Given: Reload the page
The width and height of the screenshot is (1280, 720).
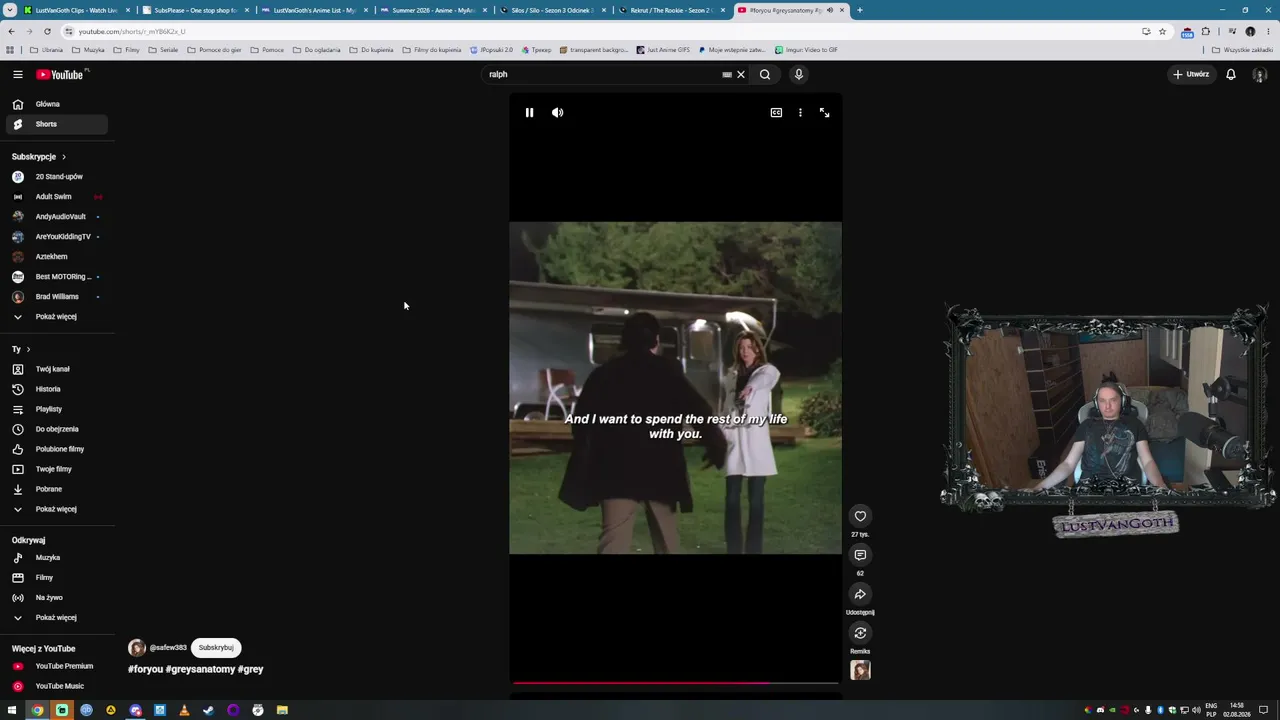Looking at the screenshot, I should click(47, 31).
